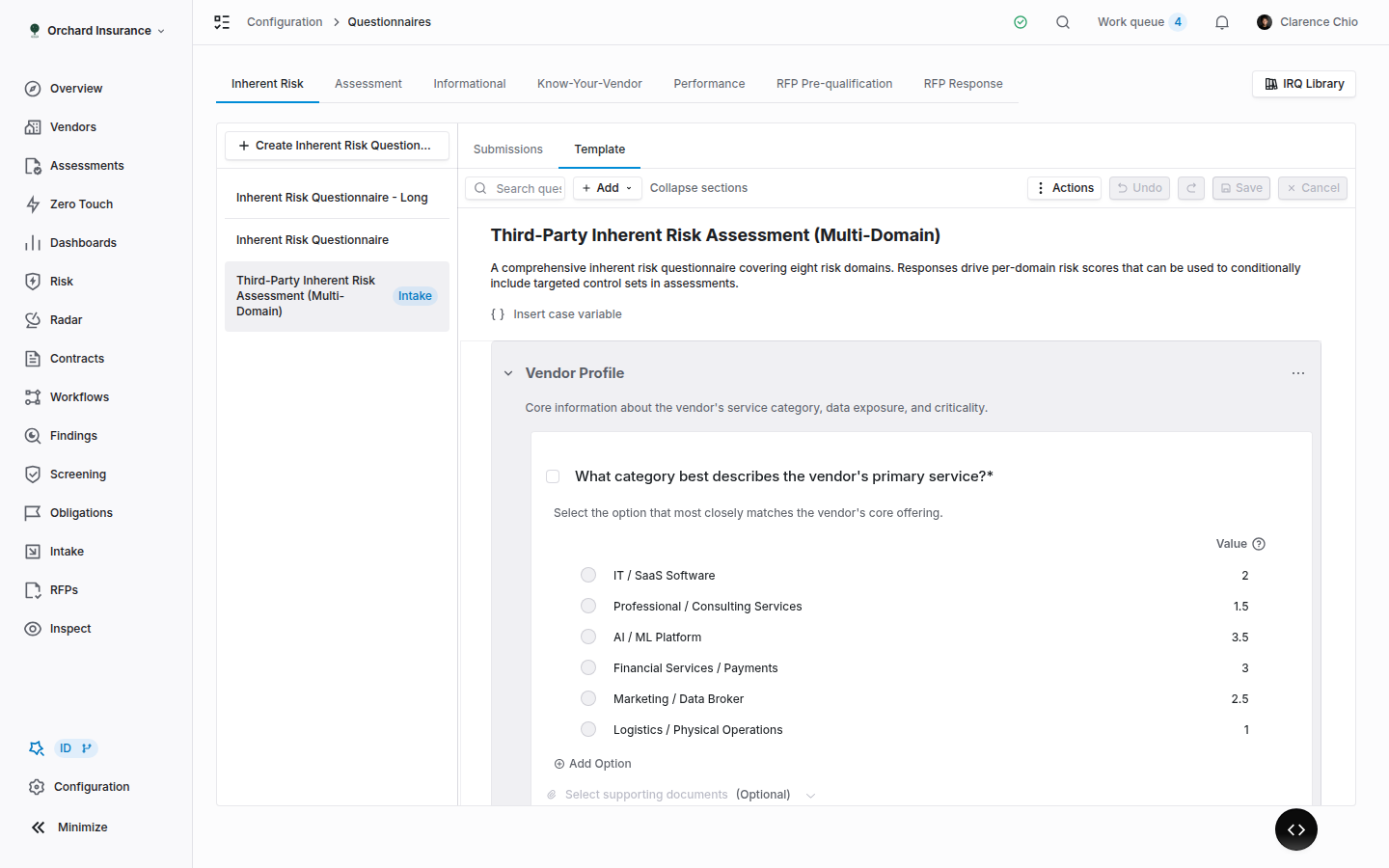Open the Orchard Insurance organization dropdown
Screen dimensions: 1389x868
coord(96,31)
